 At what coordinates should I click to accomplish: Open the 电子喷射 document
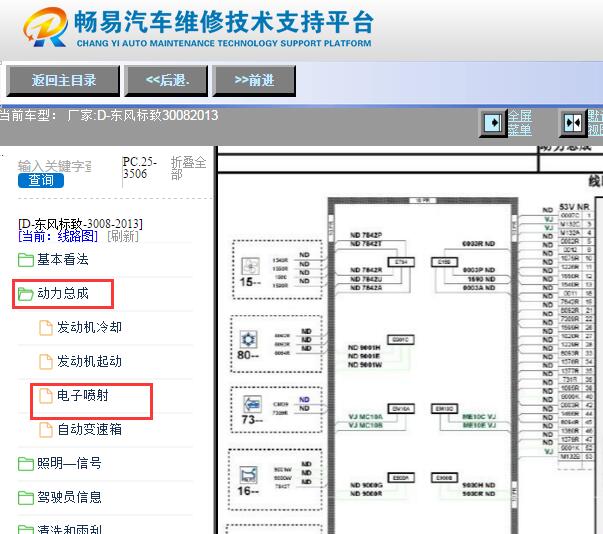tap(83, 395)
